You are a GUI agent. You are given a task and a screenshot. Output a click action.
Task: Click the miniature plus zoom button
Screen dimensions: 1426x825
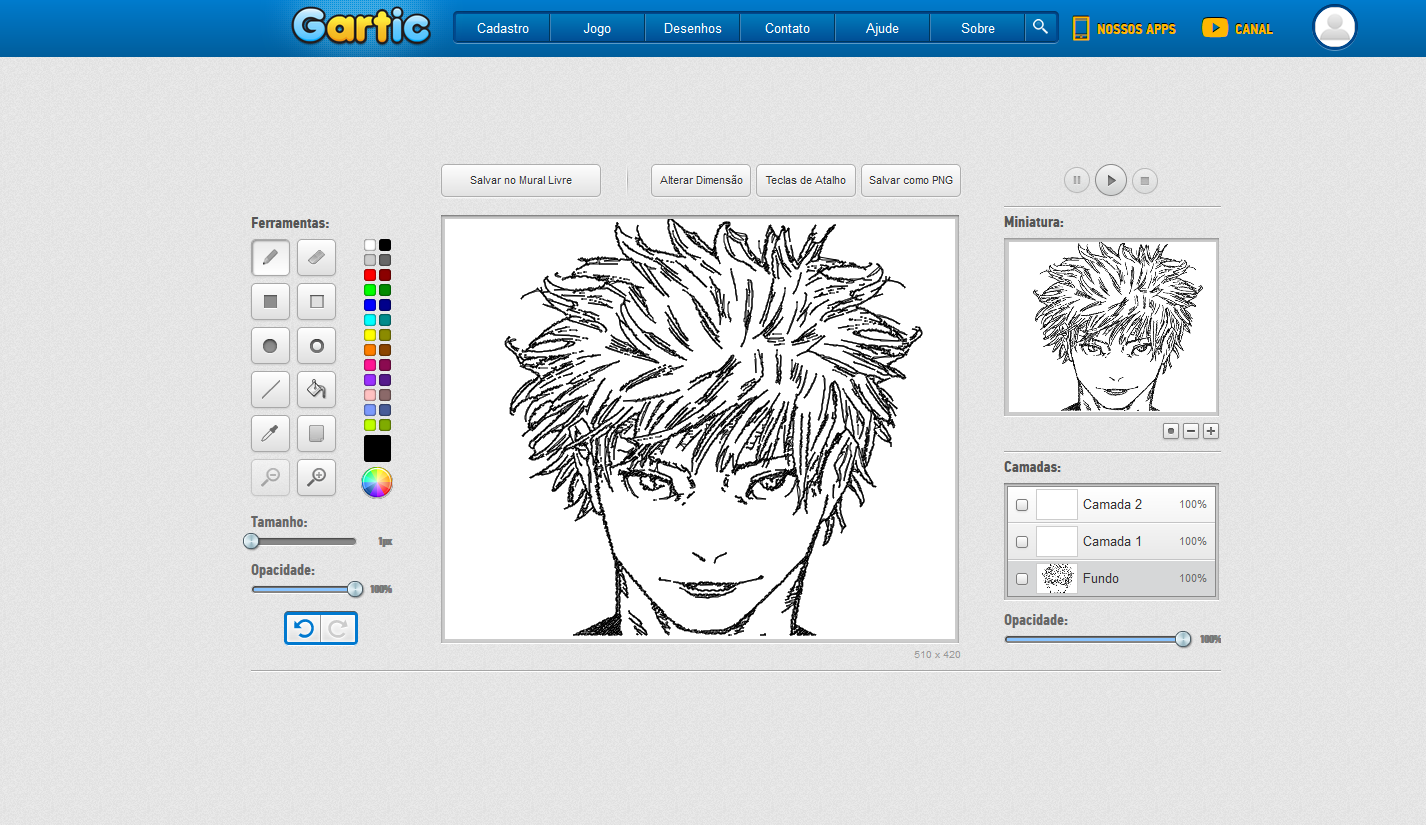(1211, 431)
